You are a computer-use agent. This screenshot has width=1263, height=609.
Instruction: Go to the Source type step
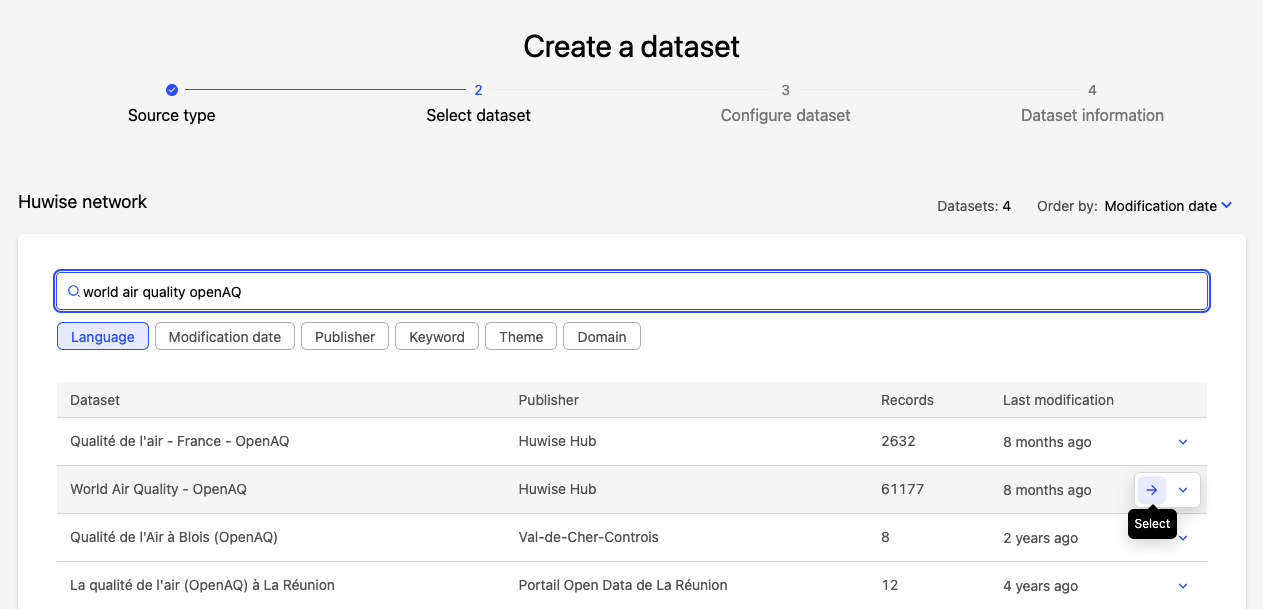click(172, 115)
